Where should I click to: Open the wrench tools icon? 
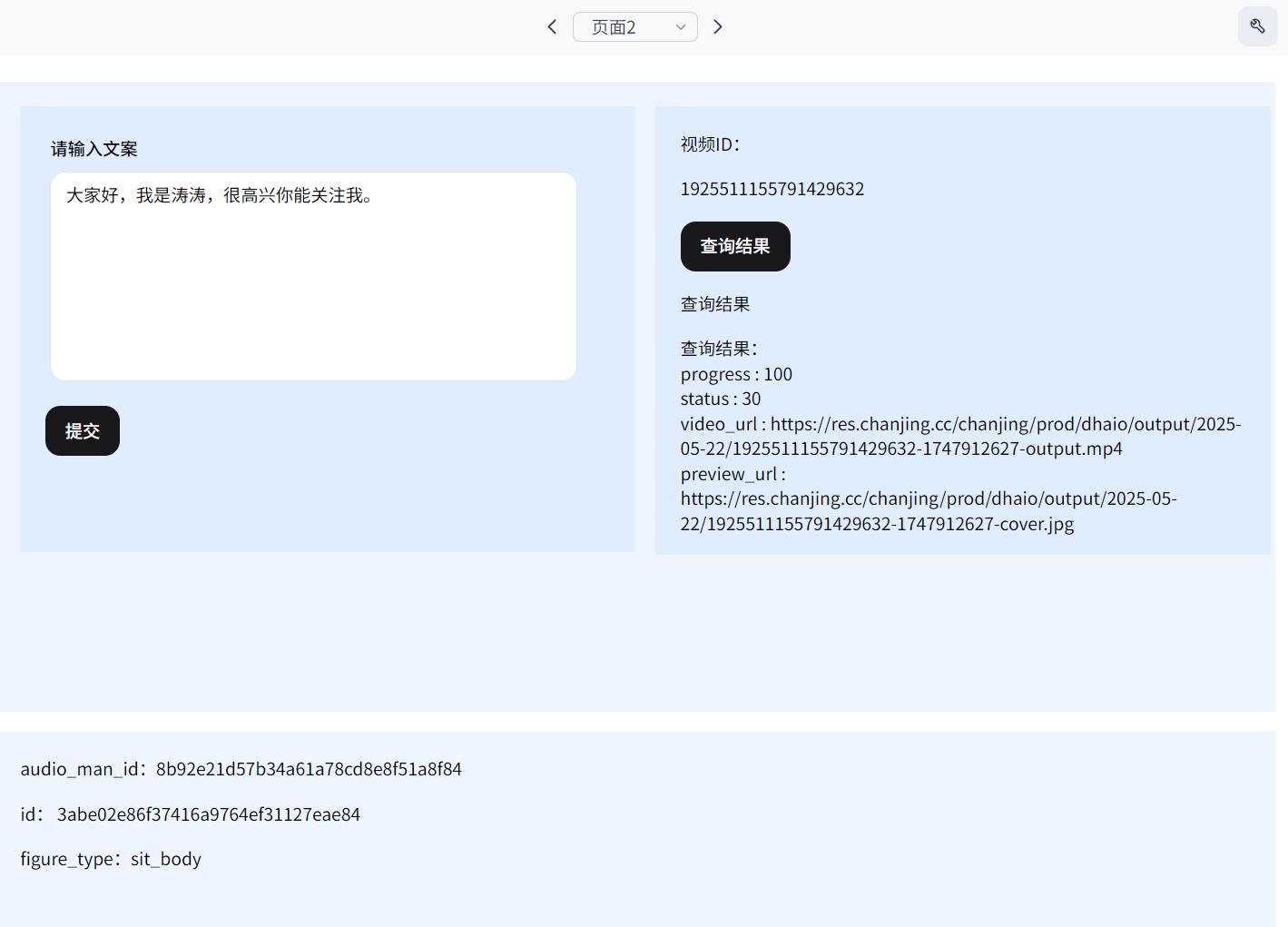[1257, 26]
